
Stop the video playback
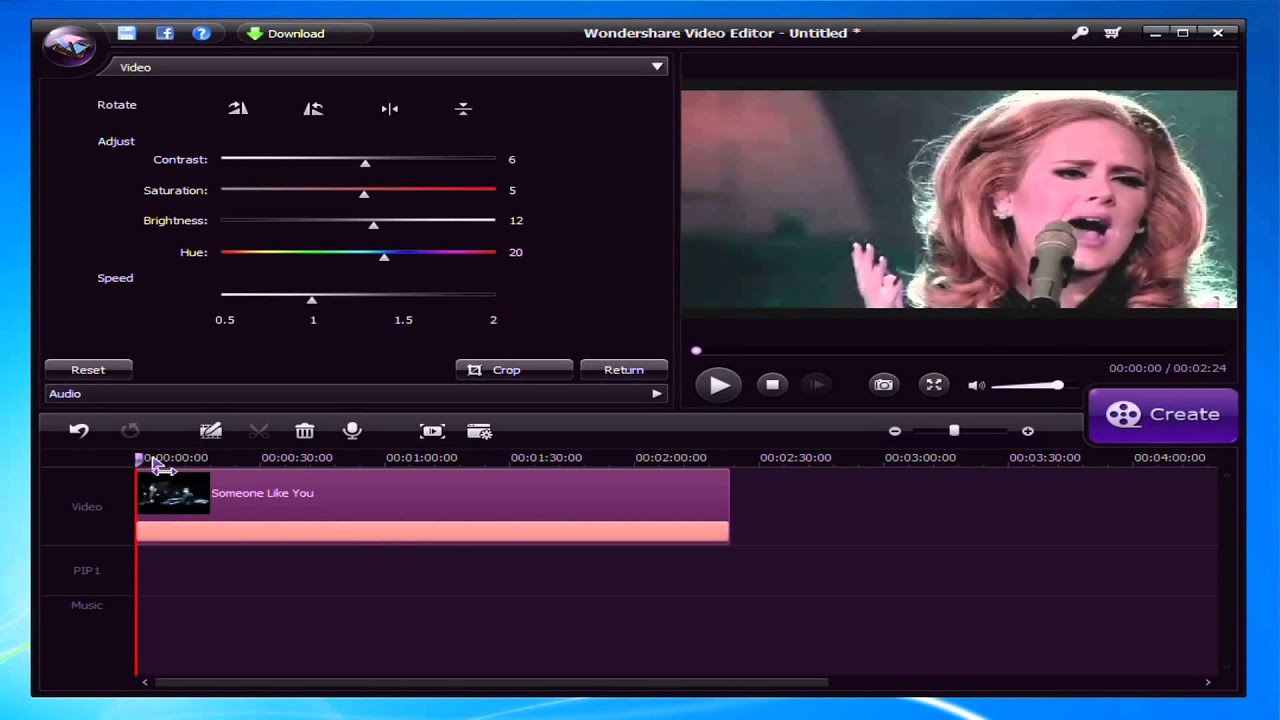[772, 384]
